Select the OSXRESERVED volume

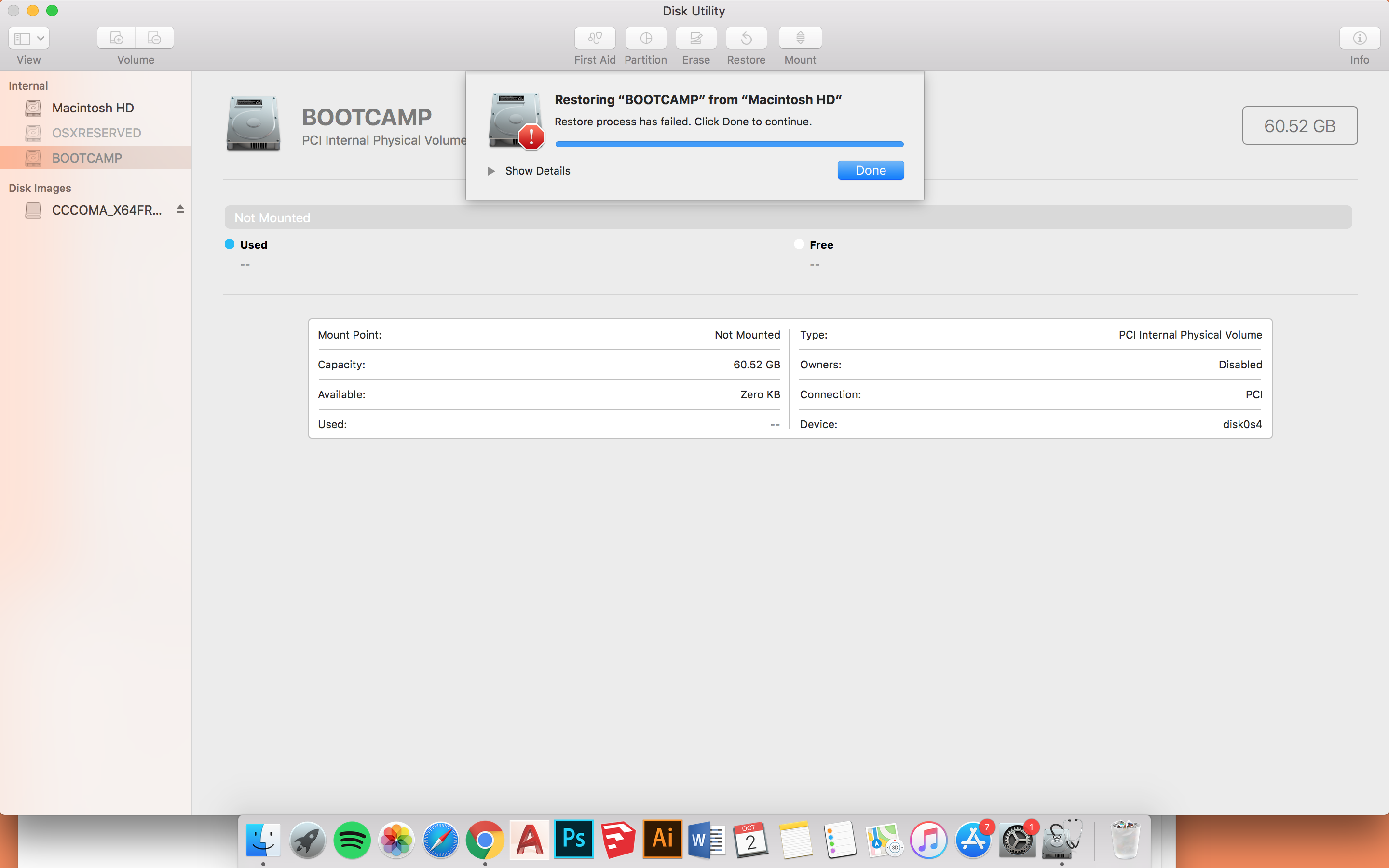point(96,133)
